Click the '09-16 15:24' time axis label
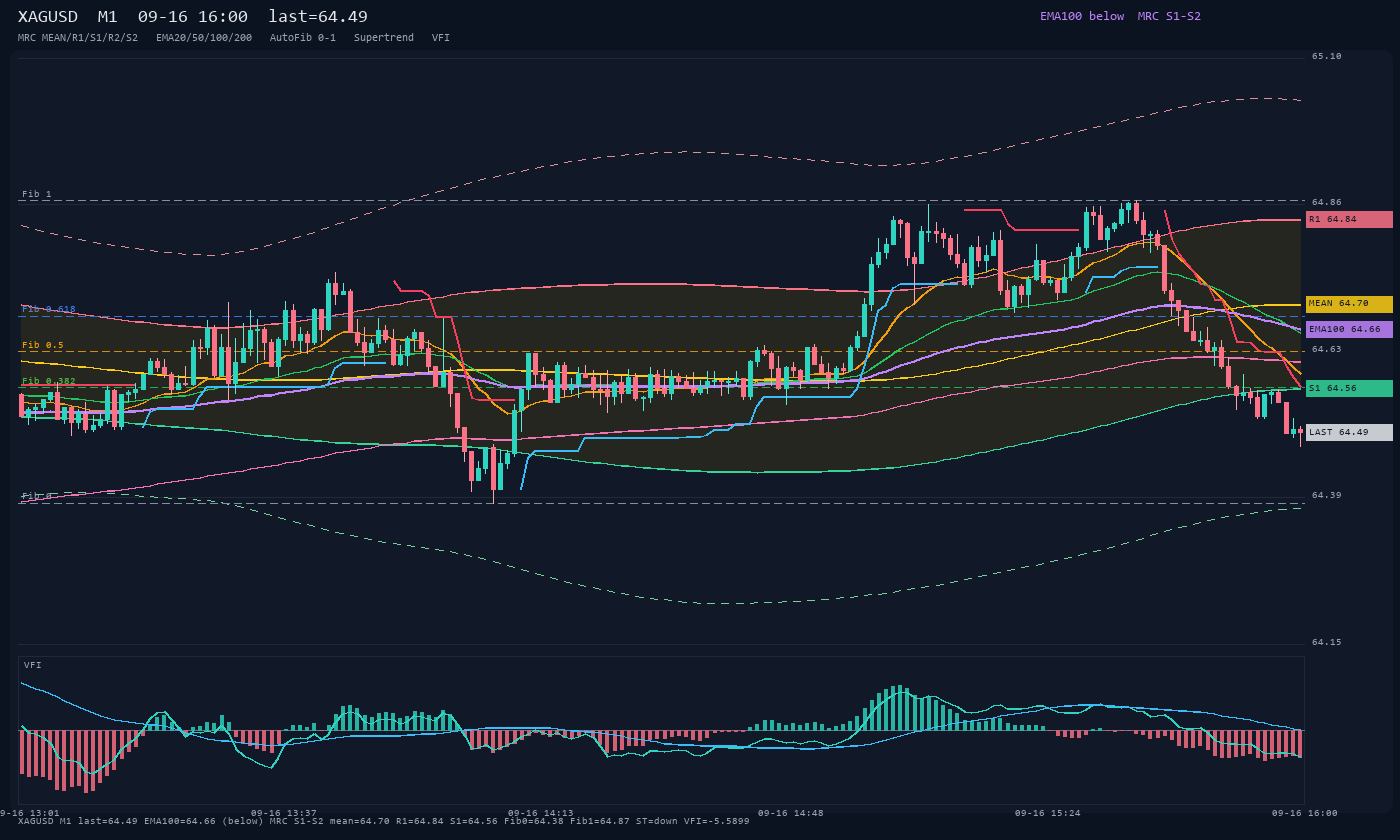The height and width of the screenshot is (840, 1400). (x=1048, y=813)
